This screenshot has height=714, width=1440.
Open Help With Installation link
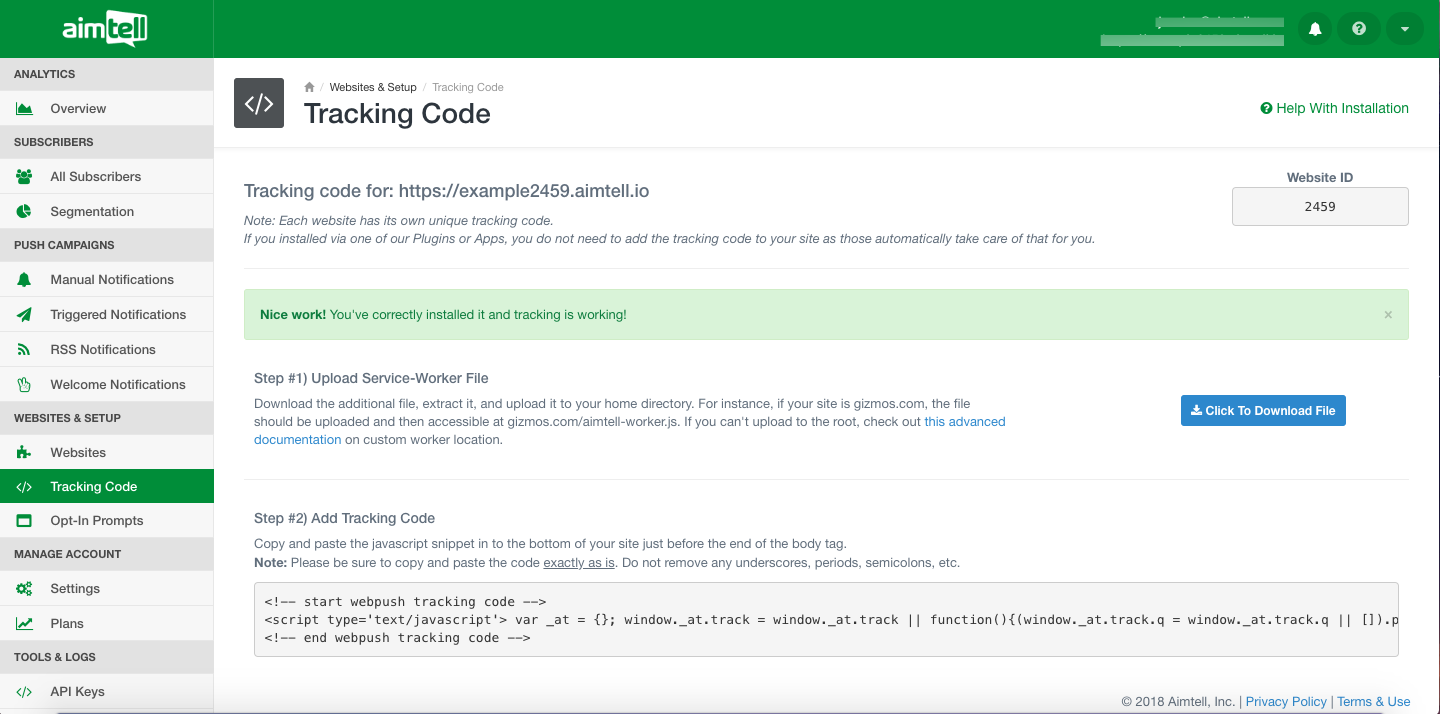point(1334,109)
